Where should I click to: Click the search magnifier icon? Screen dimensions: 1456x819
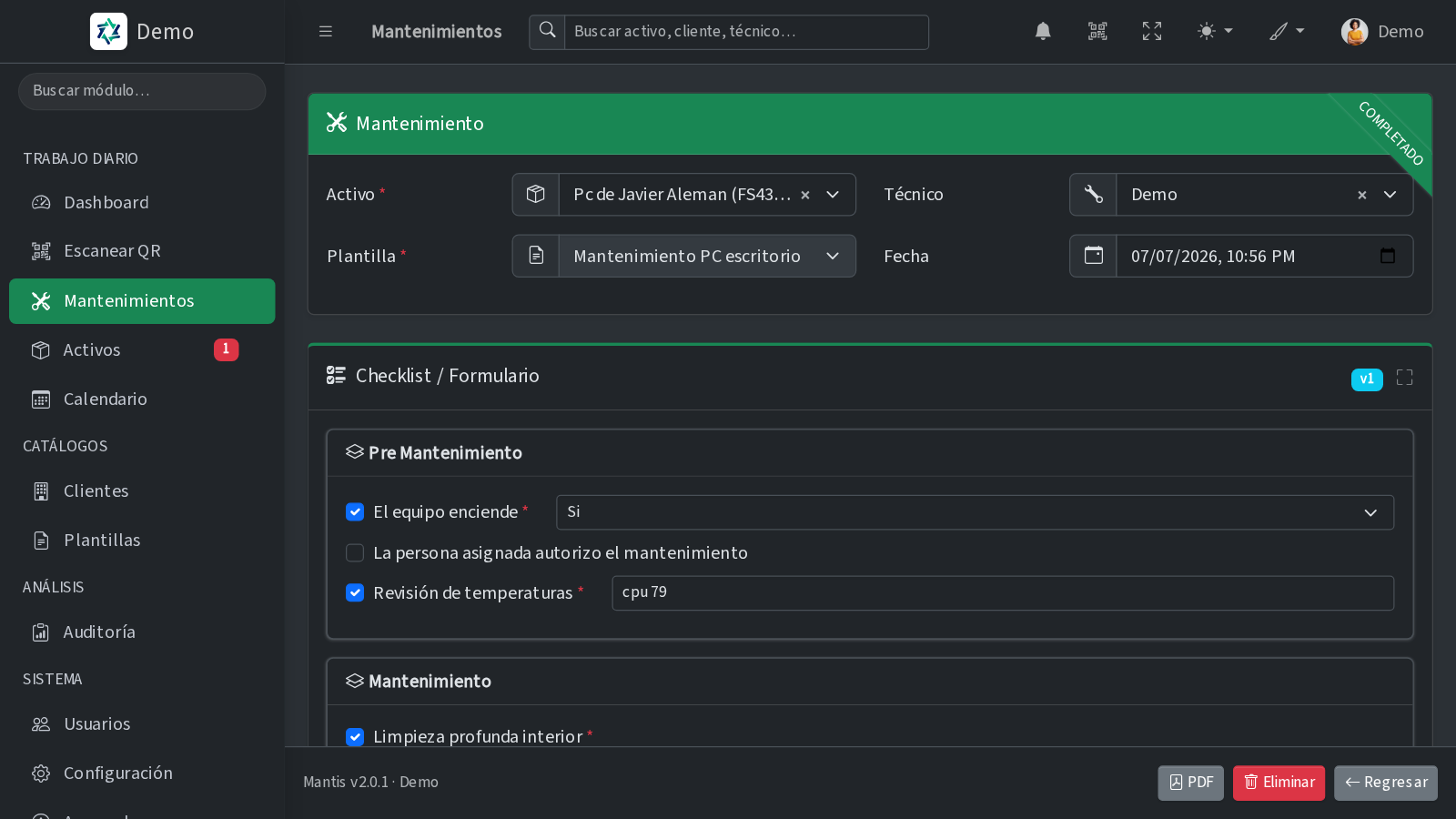pyautogui.click(x=547, y=32)
